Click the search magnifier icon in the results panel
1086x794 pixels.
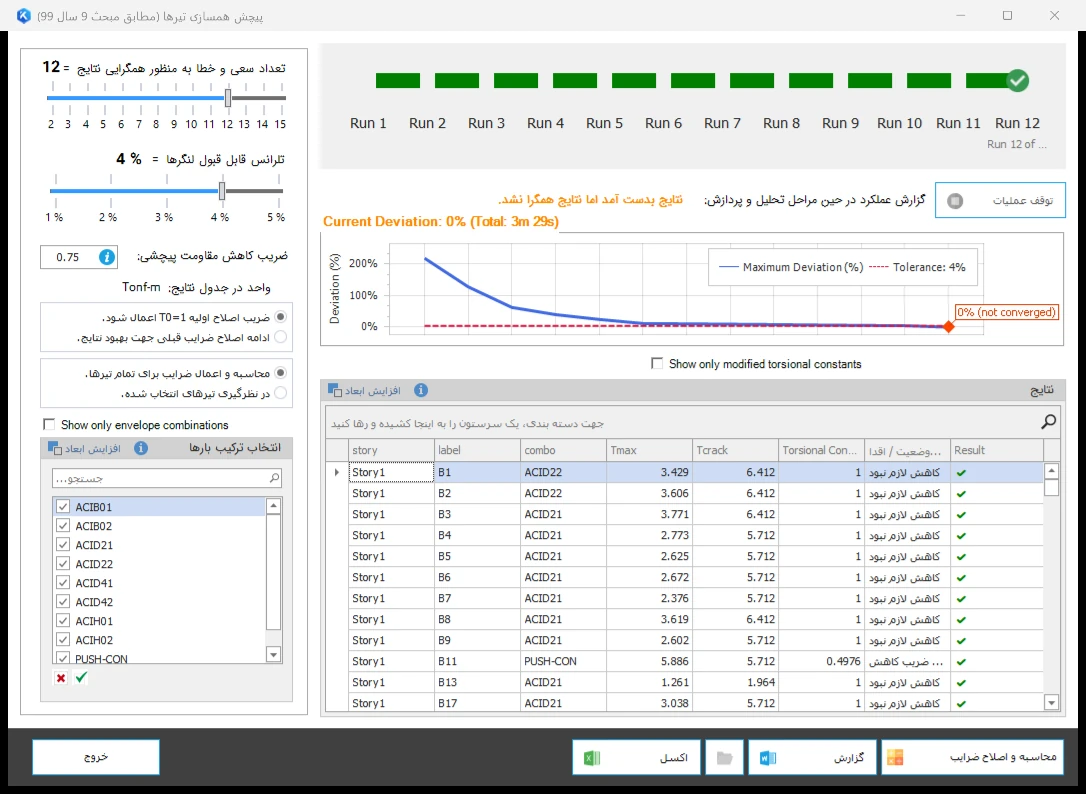click(1049, 421)
